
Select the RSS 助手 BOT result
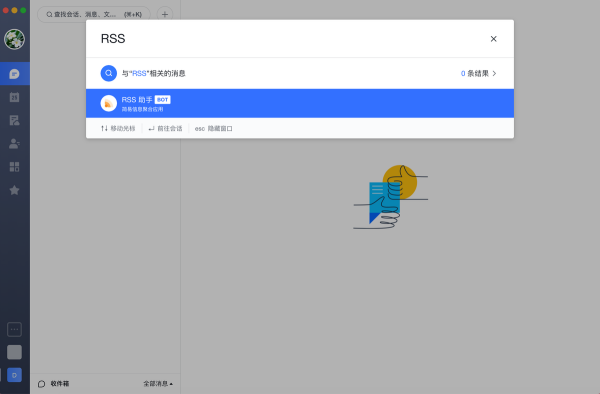tap(300, 103)
